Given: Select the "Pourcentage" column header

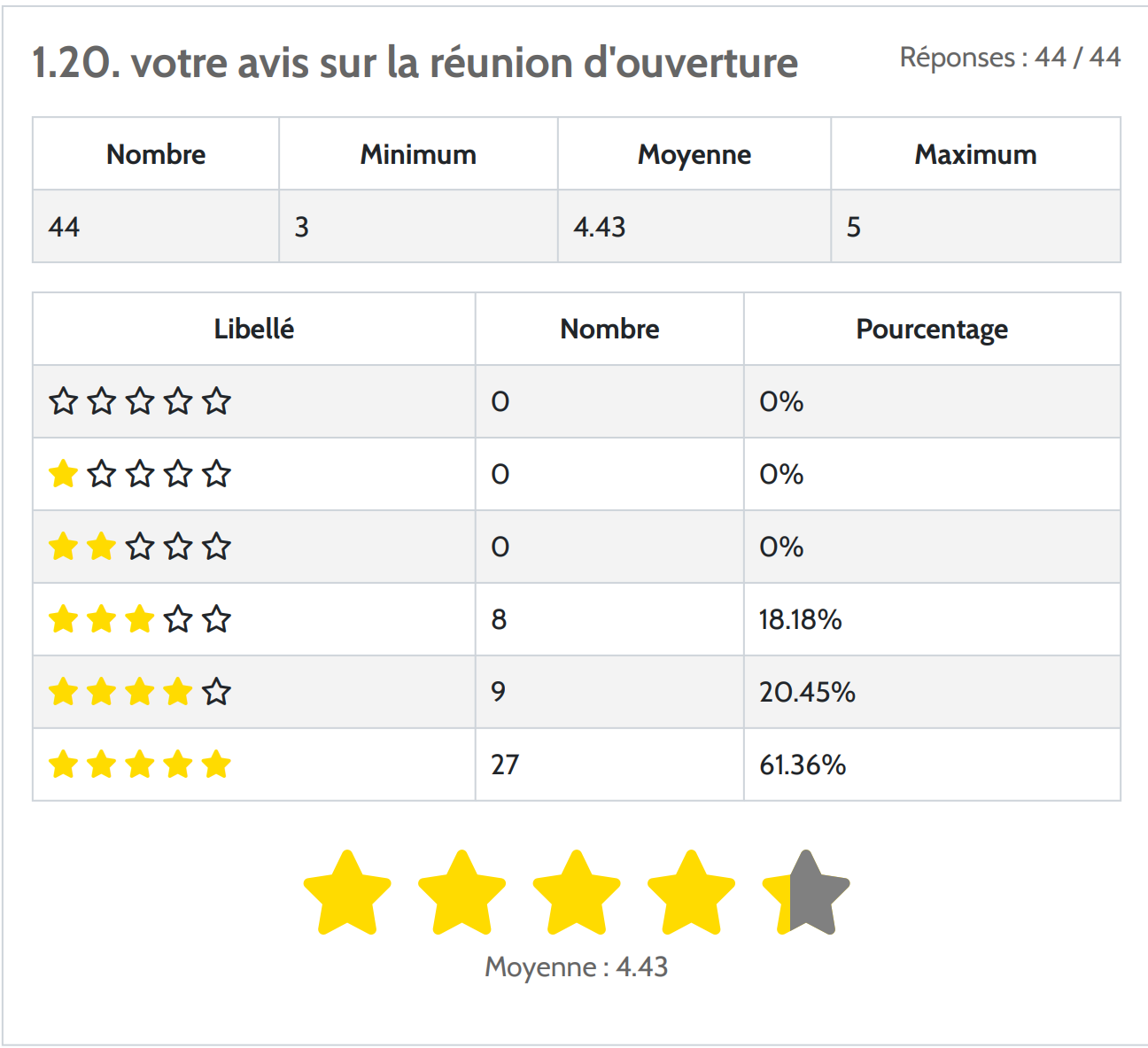Looking at the screenshot, I should [932, 330].
